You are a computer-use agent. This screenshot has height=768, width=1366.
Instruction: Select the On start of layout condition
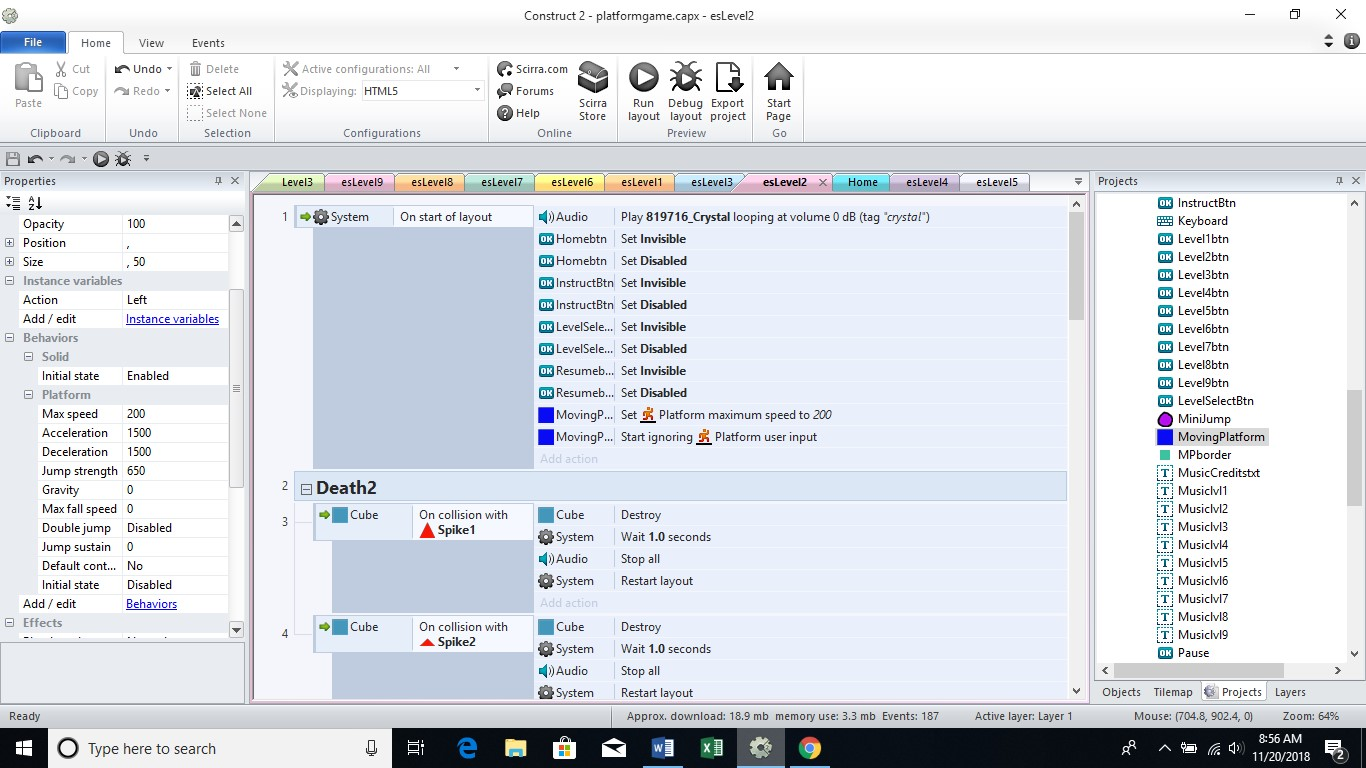point(464,217)
